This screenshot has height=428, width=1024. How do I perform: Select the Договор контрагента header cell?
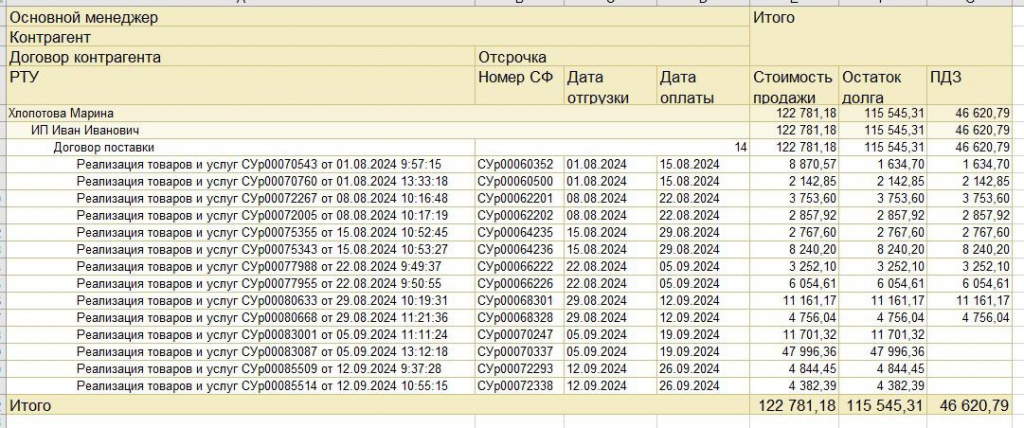(x=85, y=57)
